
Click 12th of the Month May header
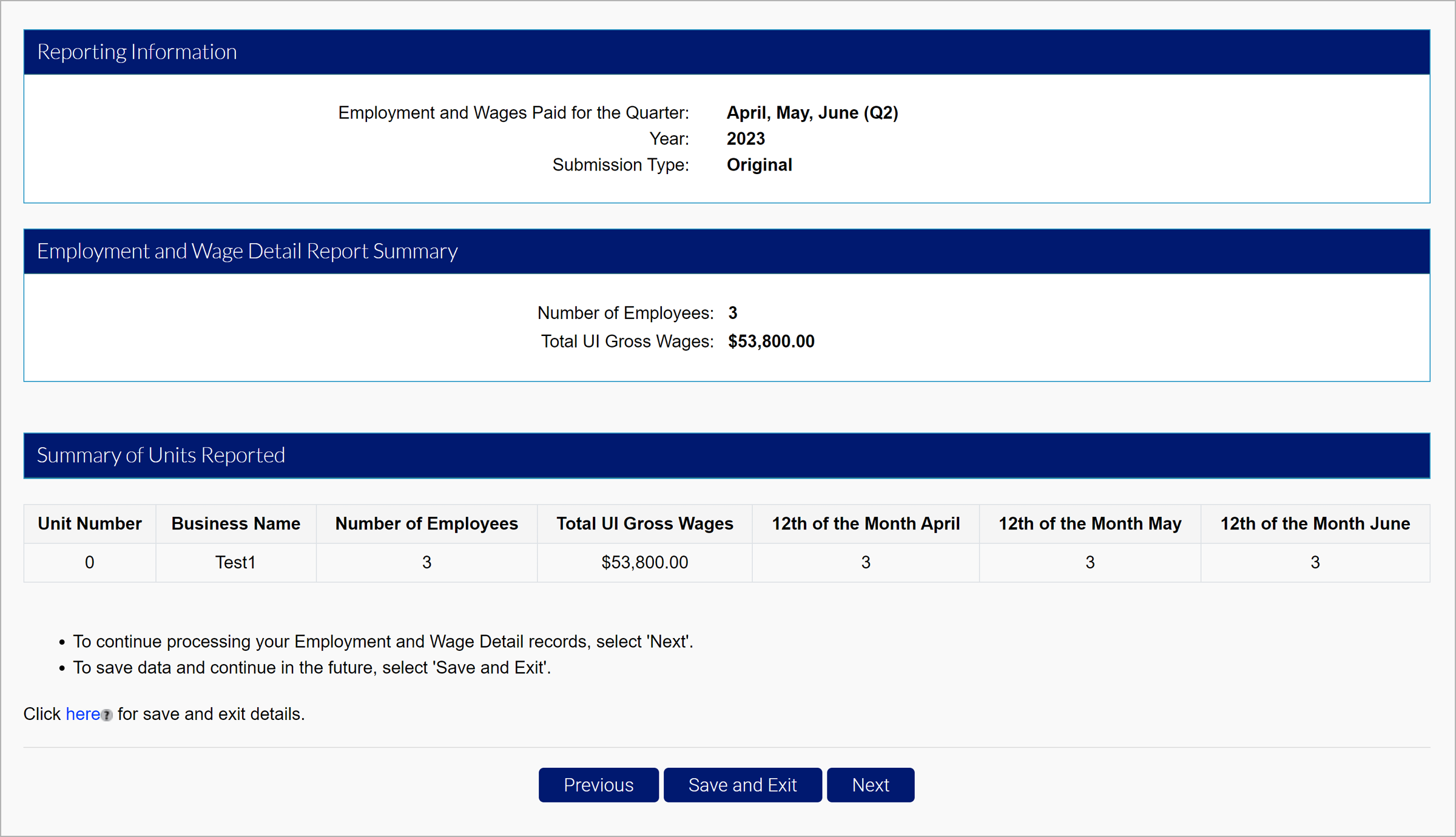pos(1090,523)
